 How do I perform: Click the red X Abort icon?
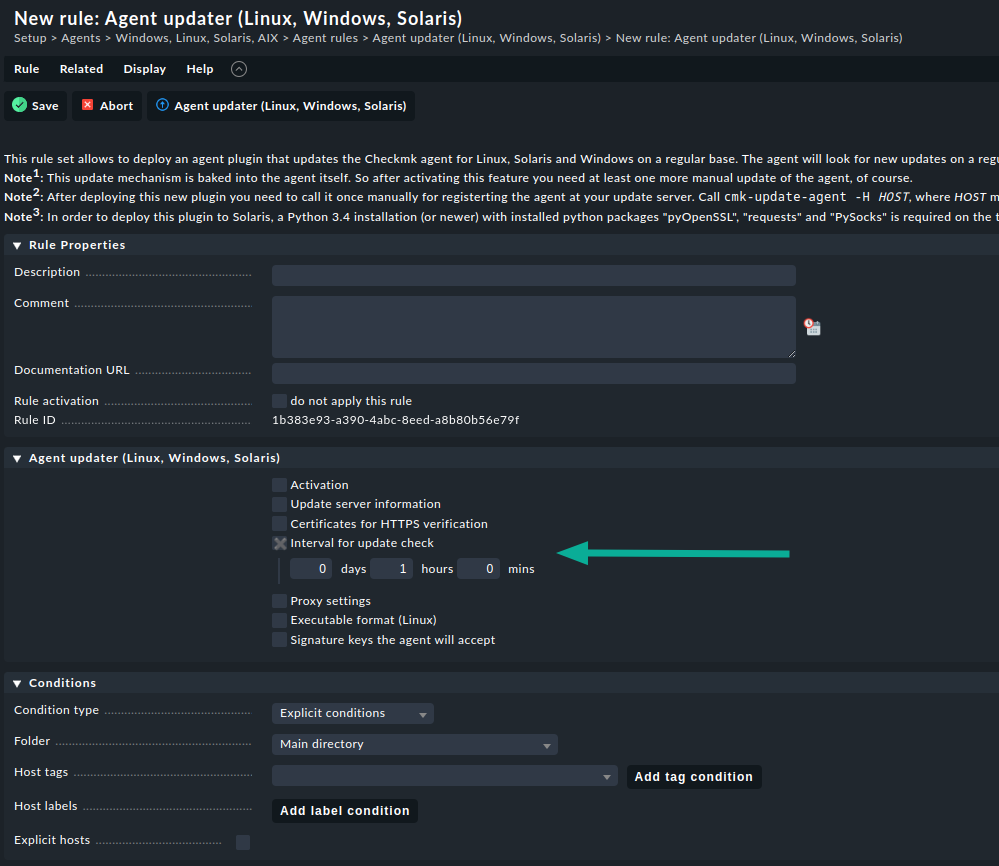click(87, 105)
